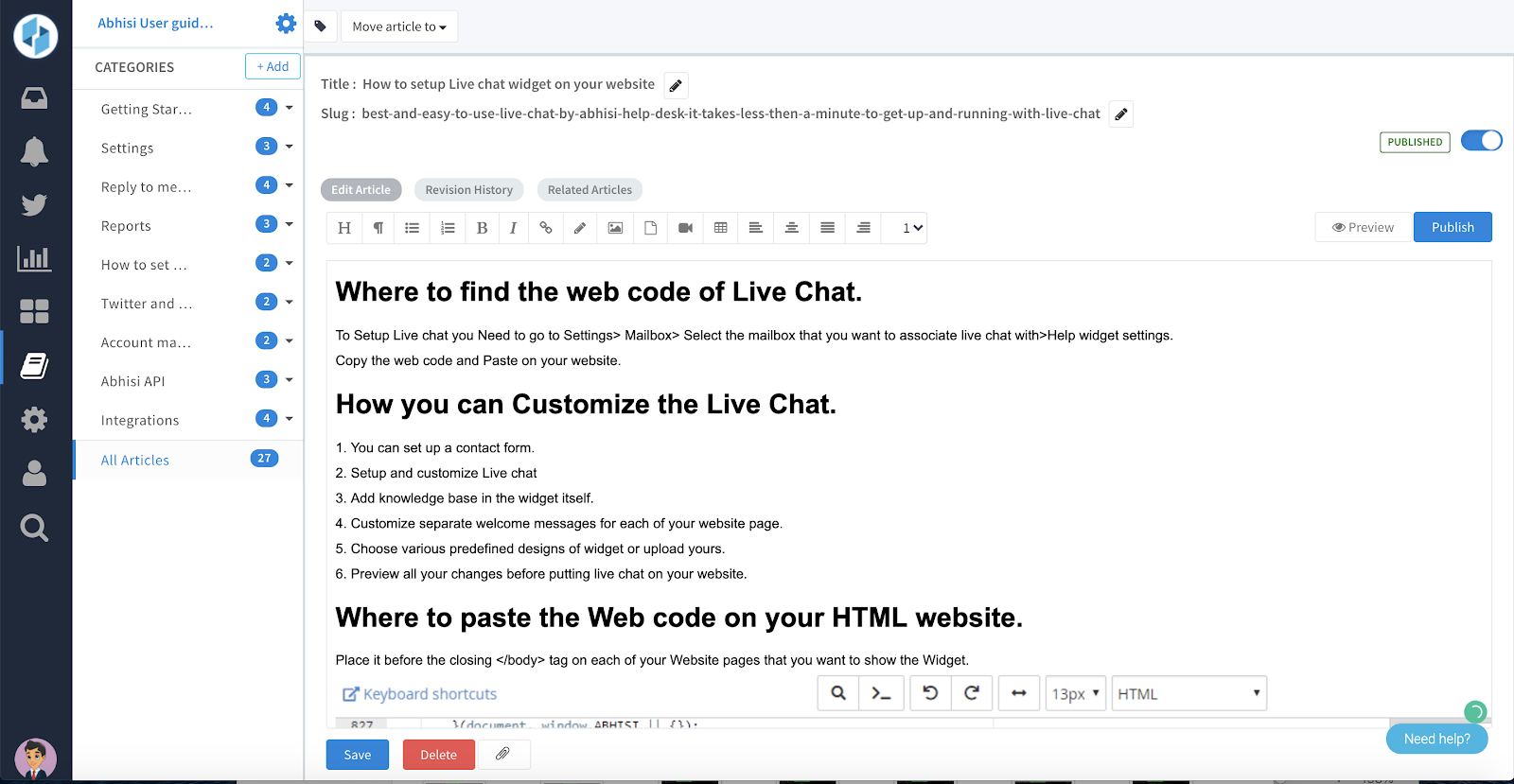The height and width of the screenshot is (784, 1514).
Task: Expand the Account ma... category
Action: (x=289, y=340)
